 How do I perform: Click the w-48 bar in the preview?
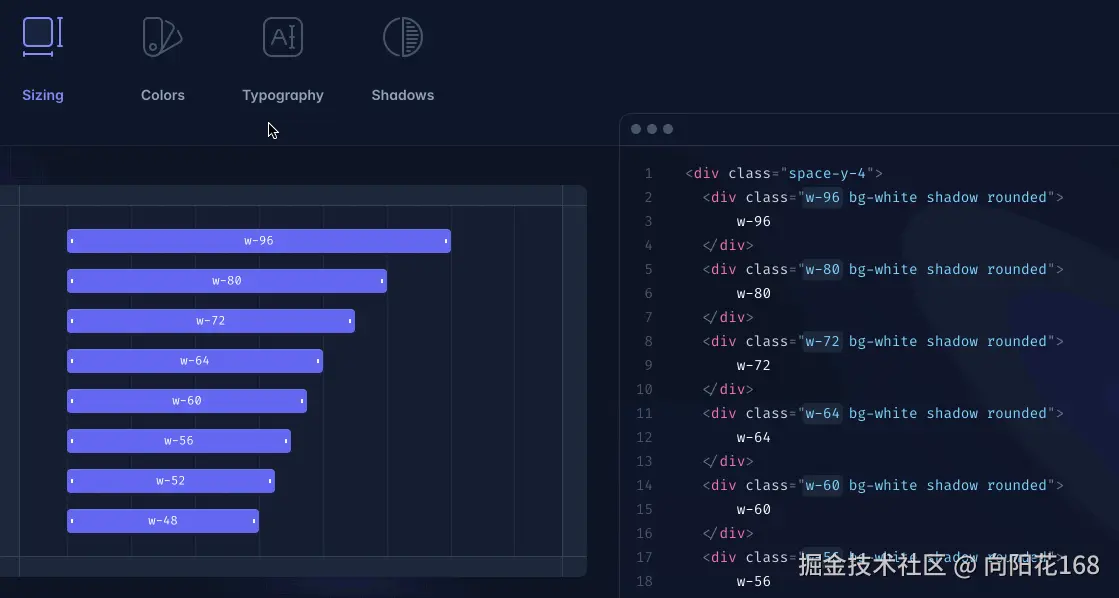(x=163, y=520)
